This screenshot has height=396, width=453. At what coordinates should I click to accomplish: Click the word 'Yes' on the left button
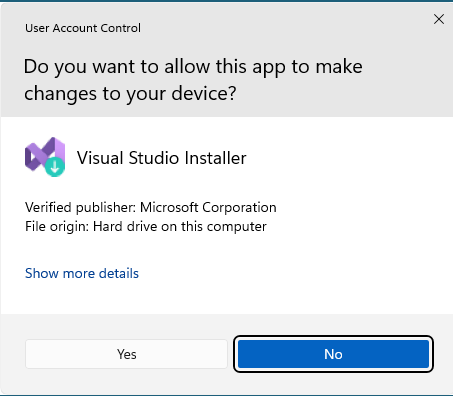126,354
